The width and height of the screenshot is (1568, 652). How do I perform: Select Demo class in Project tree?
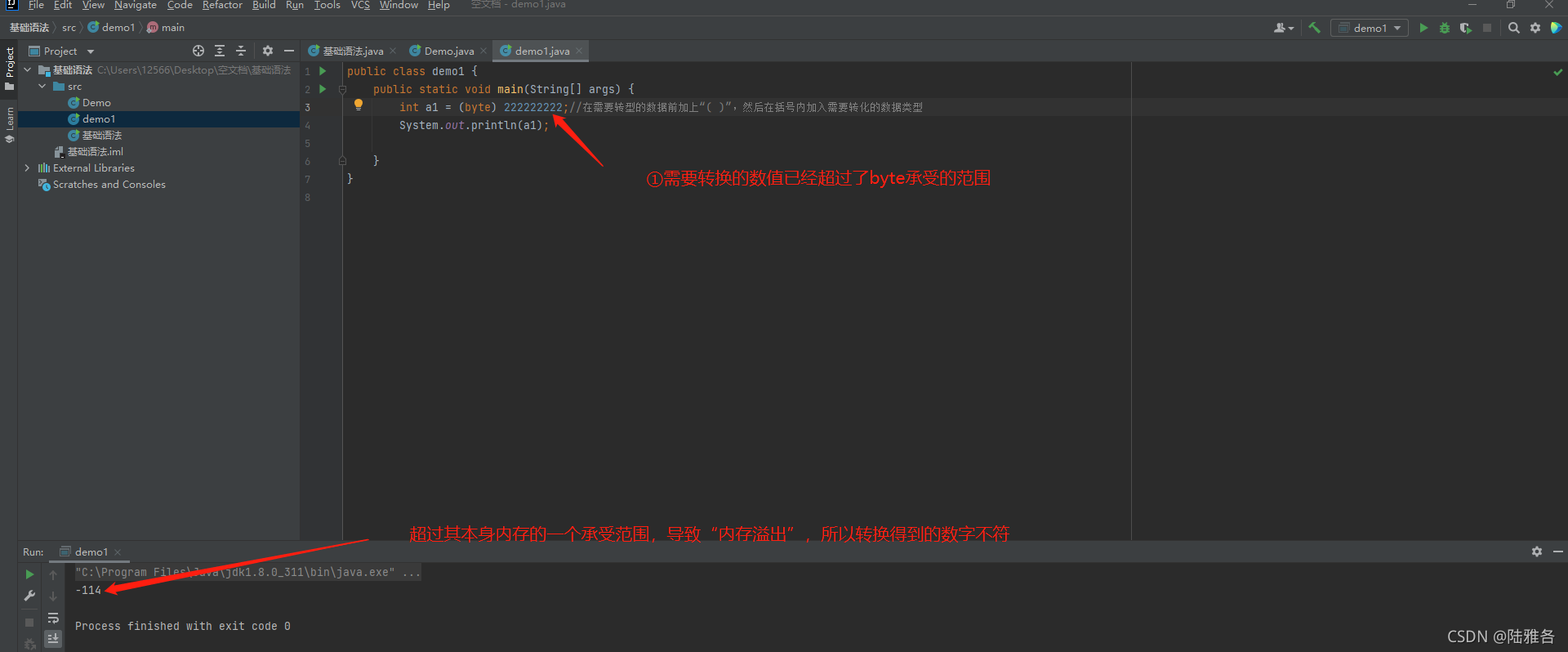click(90, 103)
